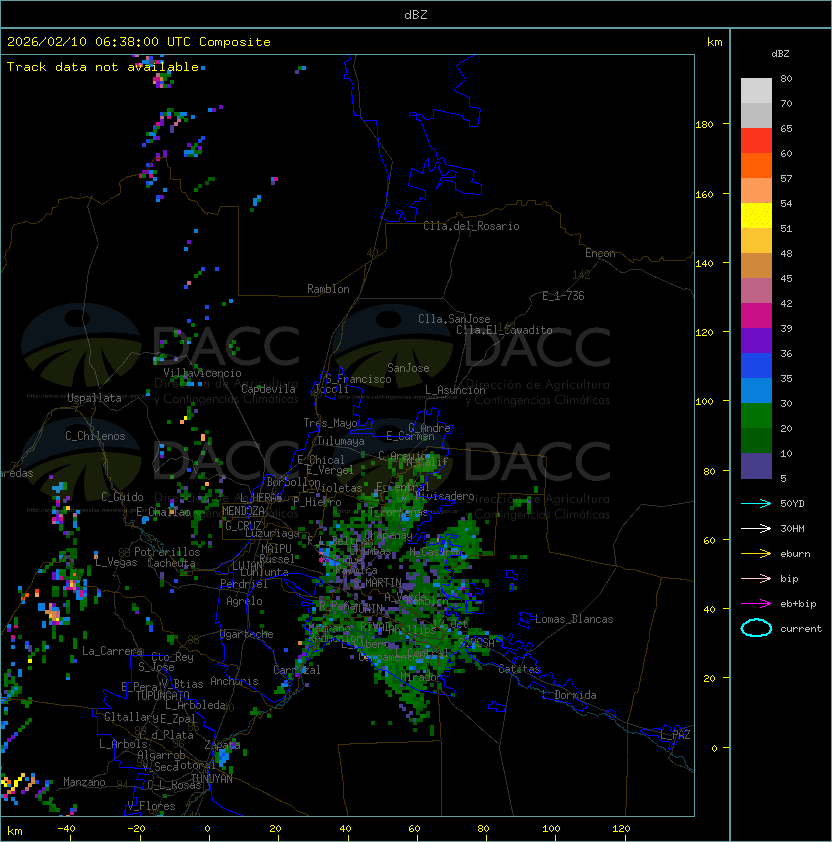
Task: Click the TUPUNGATO label
Action: coord(162,695)
